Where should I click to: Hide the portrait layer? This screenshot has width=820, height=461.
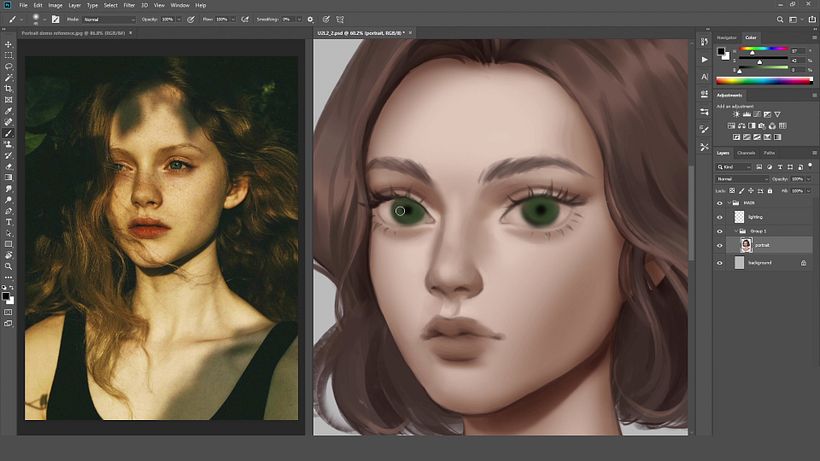(720, 245)
